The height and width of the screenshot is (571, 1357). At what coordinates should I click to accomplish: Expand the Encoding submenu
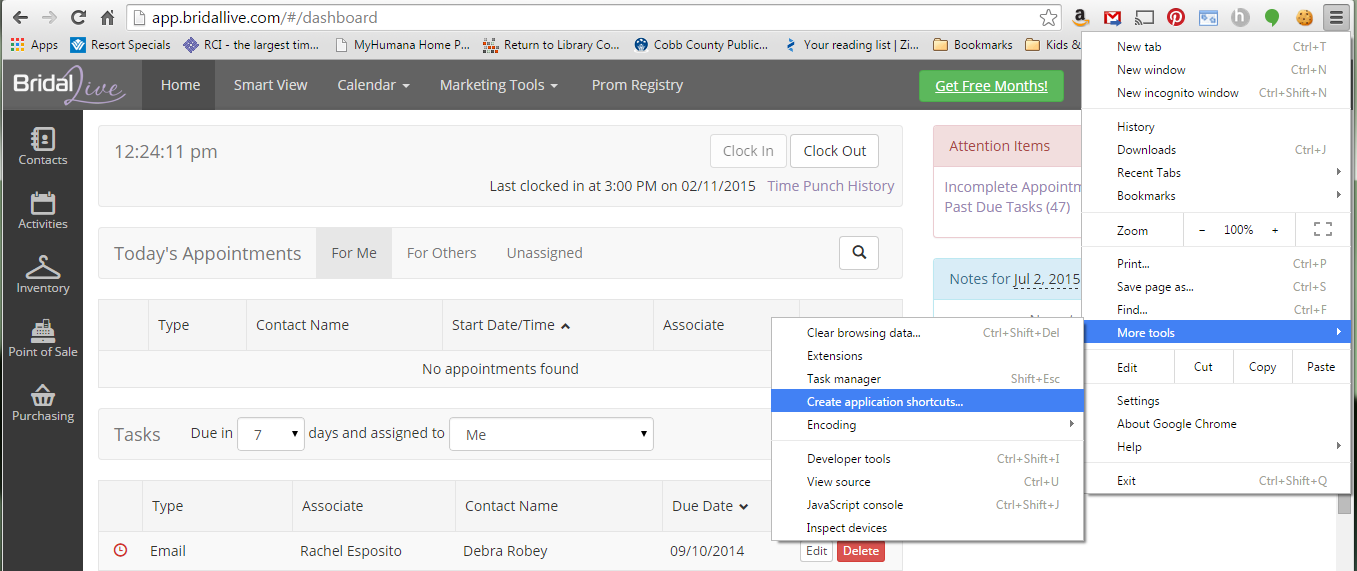click(927, 425)
